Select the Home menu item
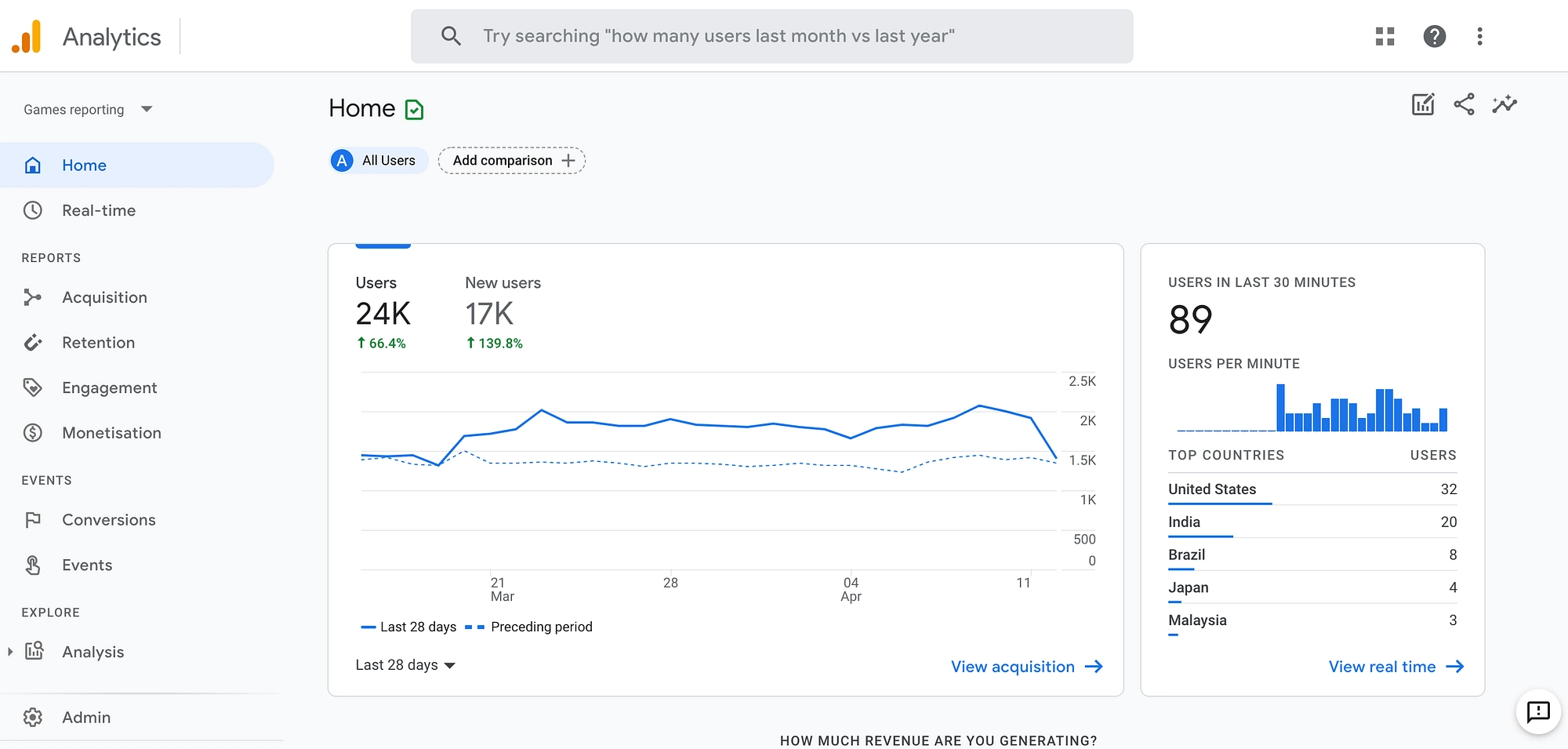1568x749 pixels. click(137, 165)
